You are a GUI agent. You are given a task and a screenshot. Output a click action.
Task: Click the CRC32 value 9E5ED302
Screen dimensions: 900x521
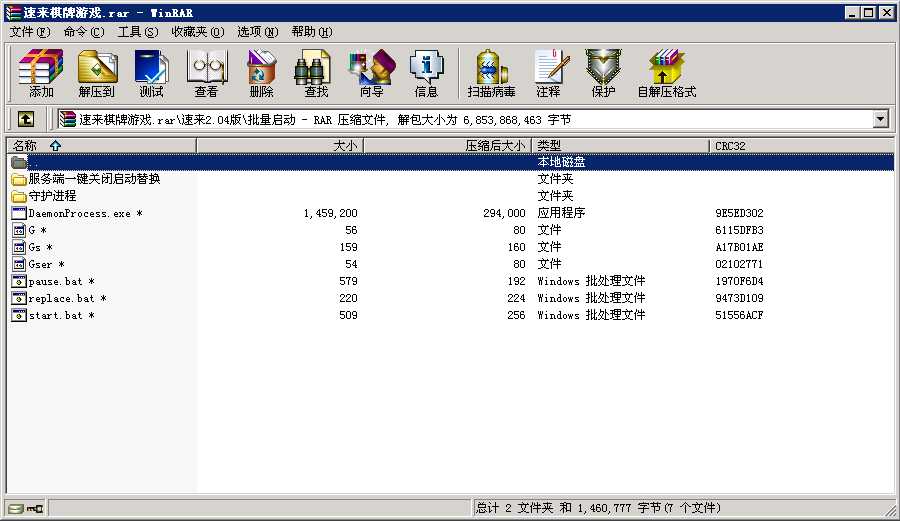[739, 213]
